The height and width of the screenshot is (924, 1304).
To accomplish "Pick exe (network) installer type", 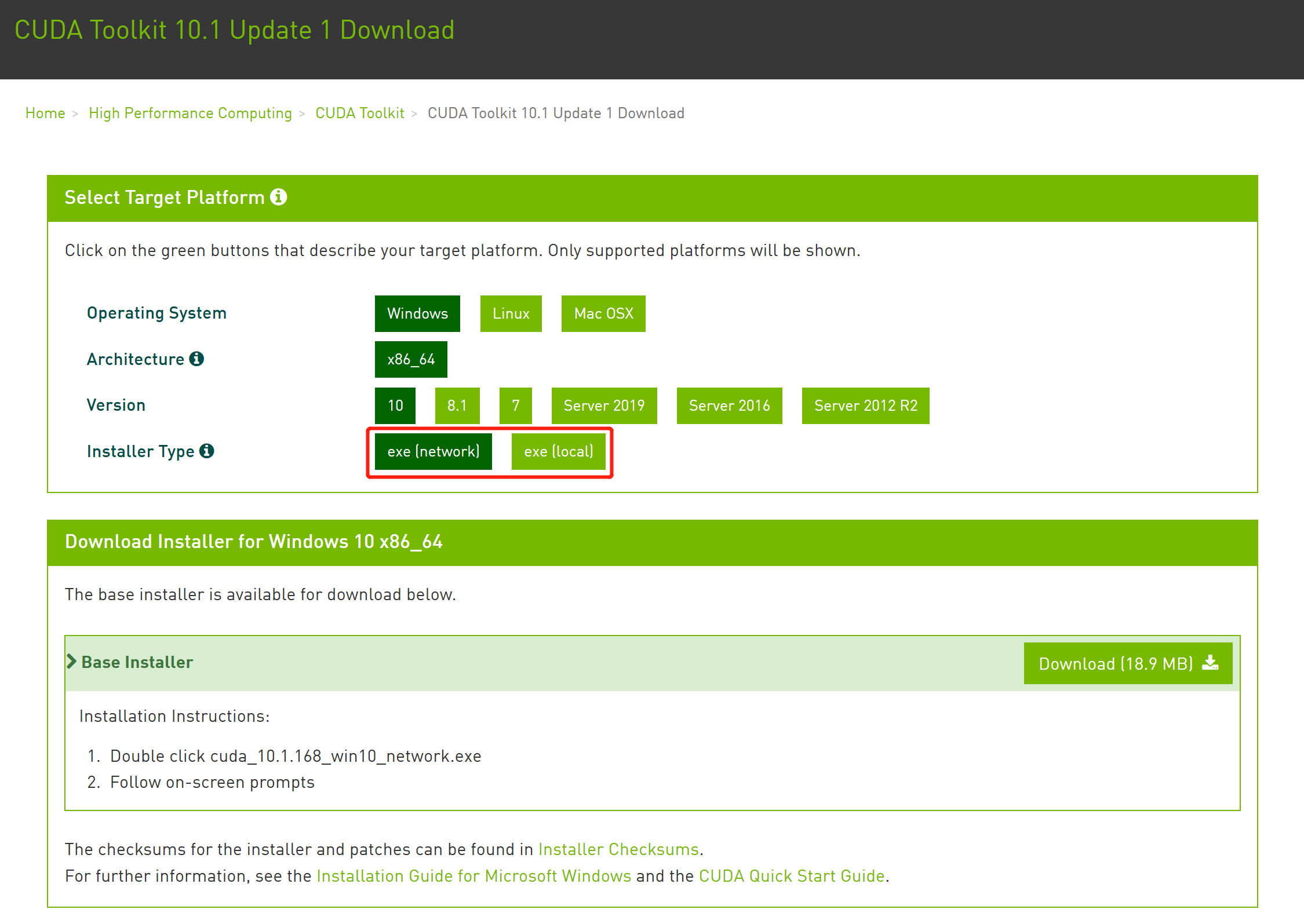I will pyautogui.click(x=434, y=451).
